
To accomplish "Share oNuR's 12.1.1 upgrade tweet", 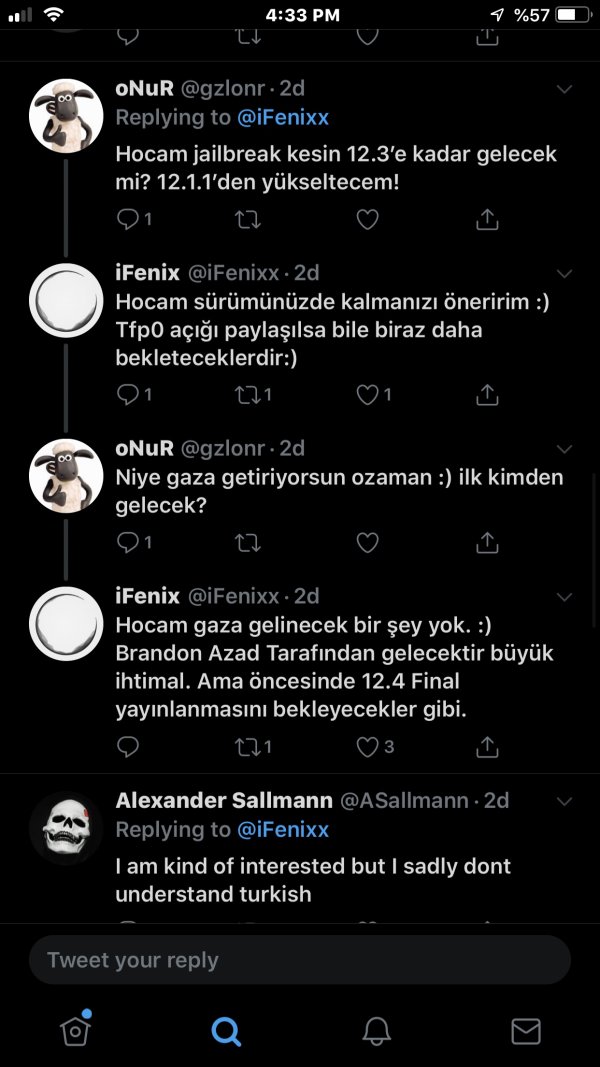I will coord(487,218).
